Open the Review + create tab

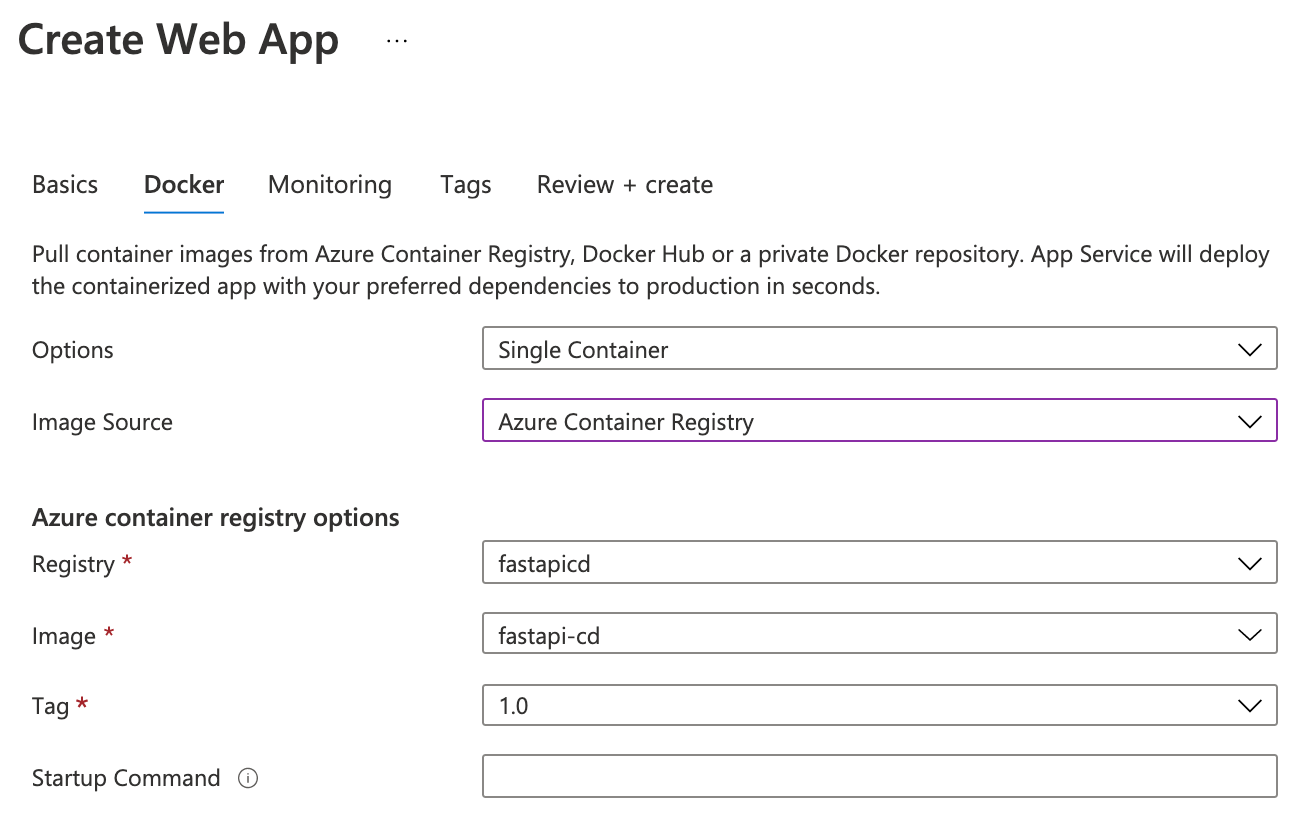point(624,185)
